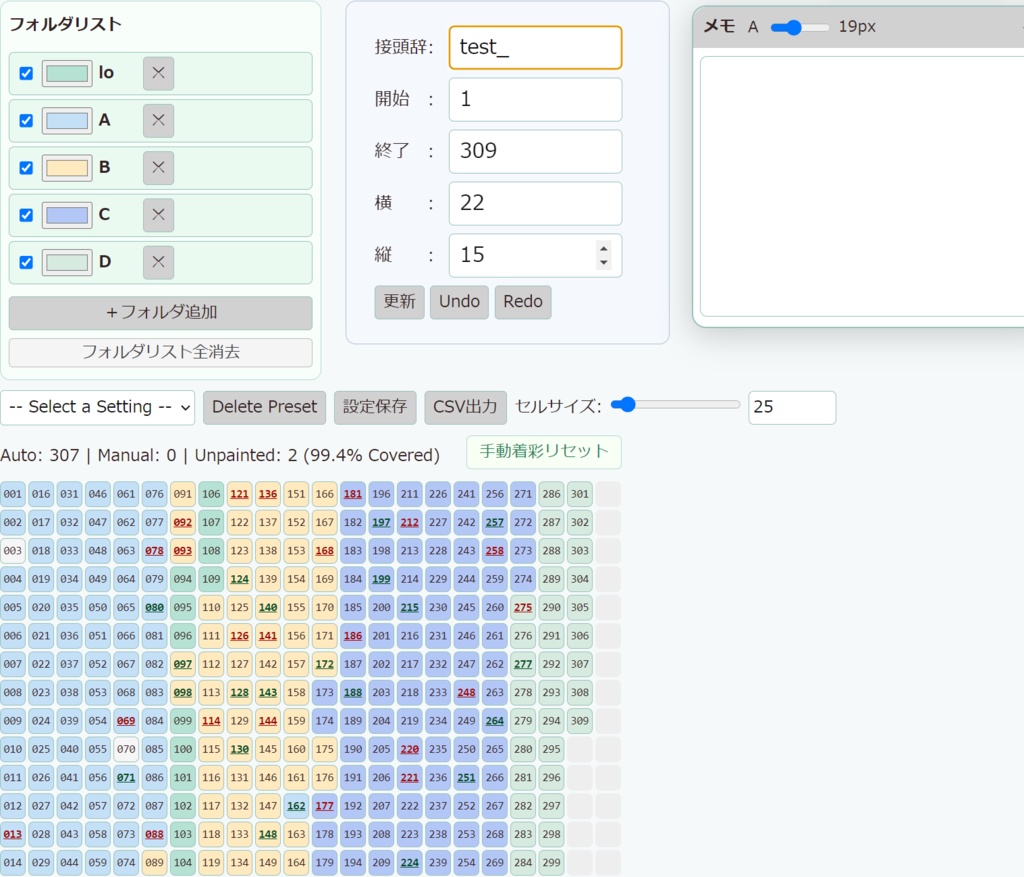The width and height of the screenshot is (1024, 877).
Task: Open the Io folder color swatch
Action: coord(67,73)
